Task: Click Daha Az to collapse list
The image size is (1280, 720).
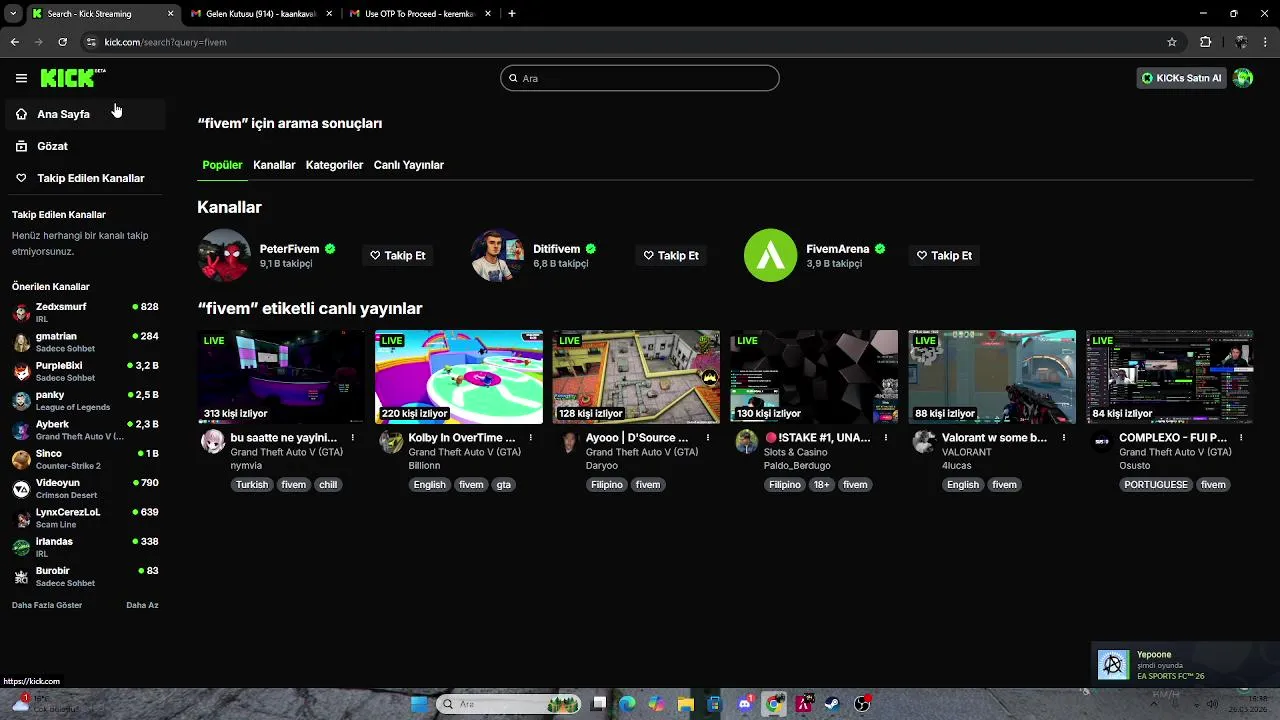Action: pos(142,605)
